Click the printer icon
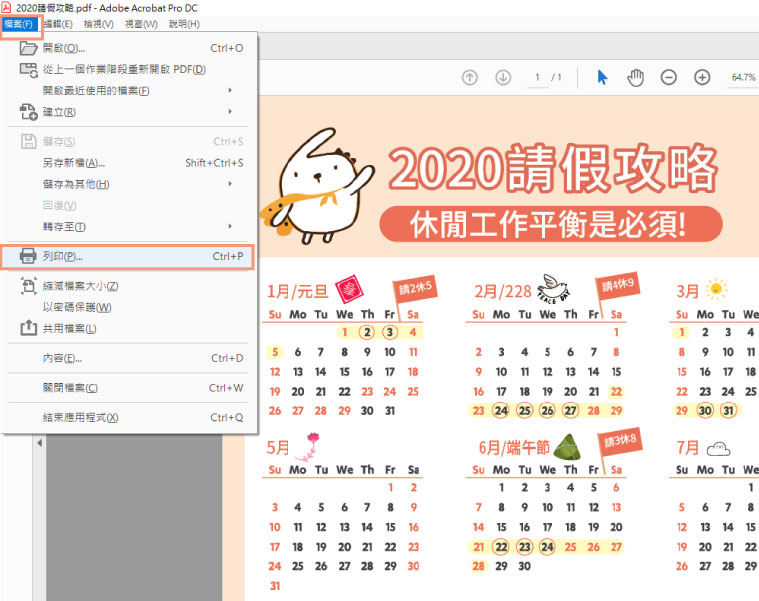Image resolution: width=759 pixels, height=601 pixels. tap(28, 256)
